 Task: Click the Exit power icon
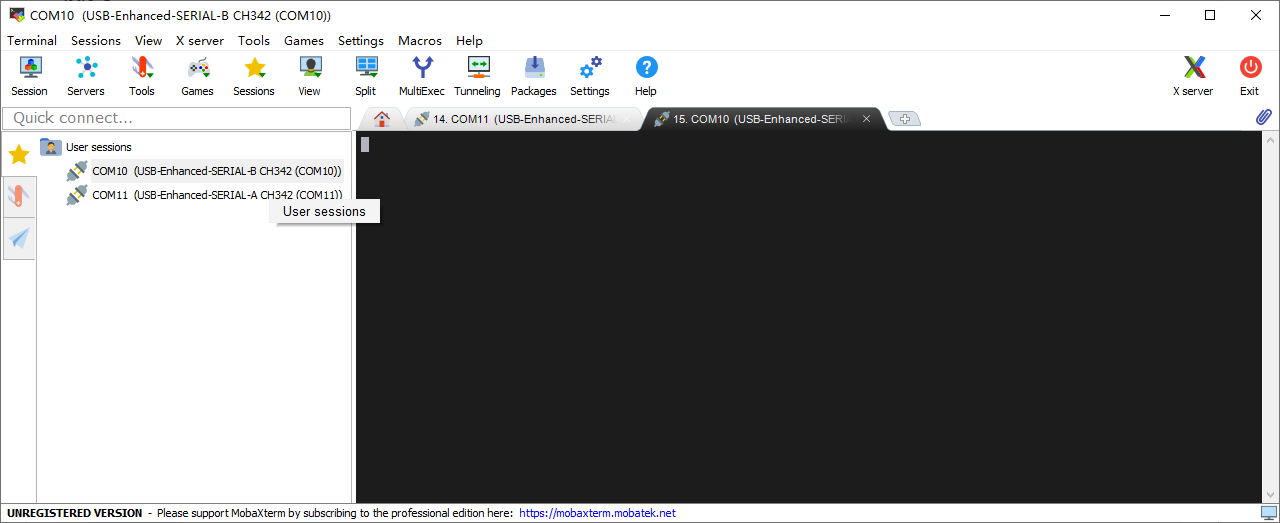click(x=1250, y=76)
